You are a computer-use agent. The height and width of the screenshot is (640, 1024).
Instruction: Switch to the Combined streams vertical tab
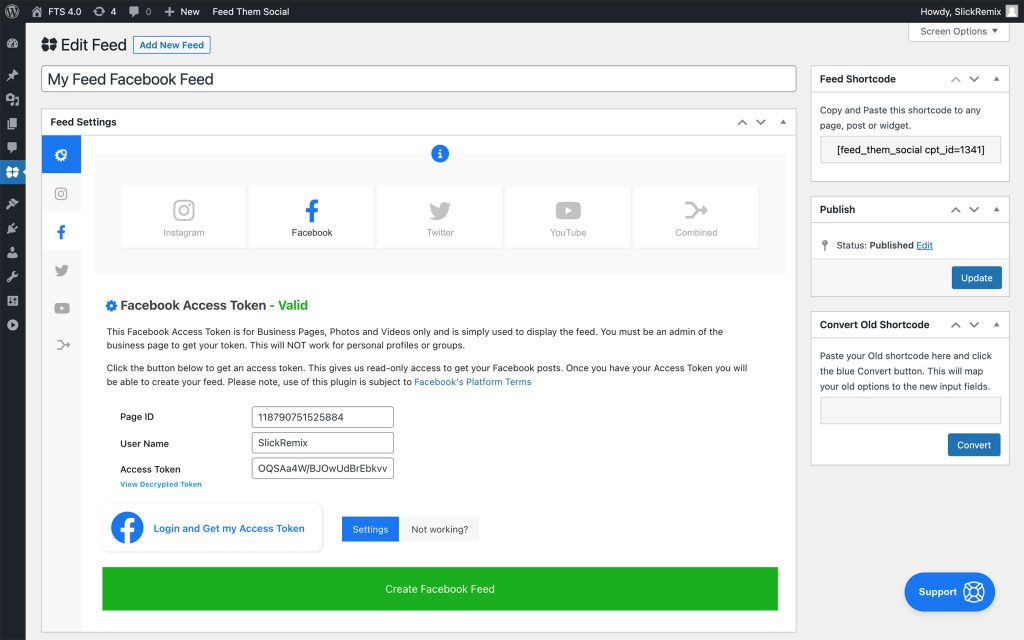tap(61, 345)
